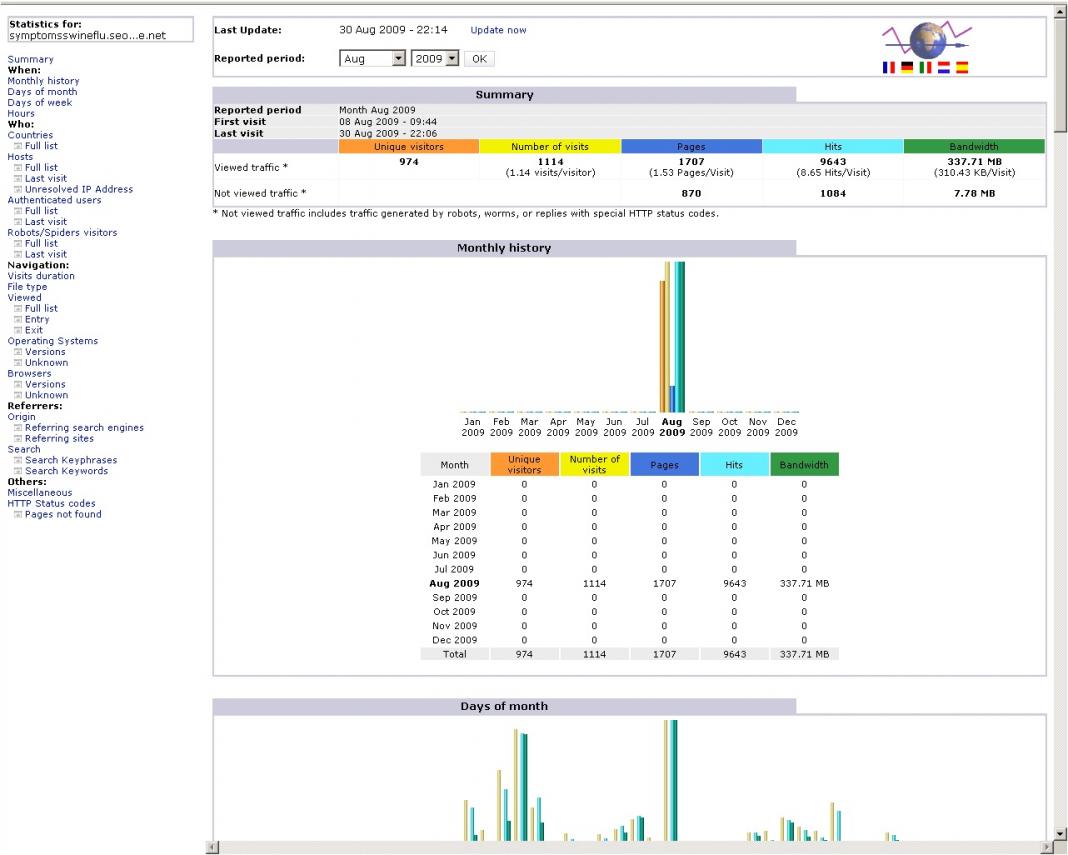Viewport: 1068px width, 855px height.
Task: Open the month dropdown showing Aug
Action: [372, 59]
